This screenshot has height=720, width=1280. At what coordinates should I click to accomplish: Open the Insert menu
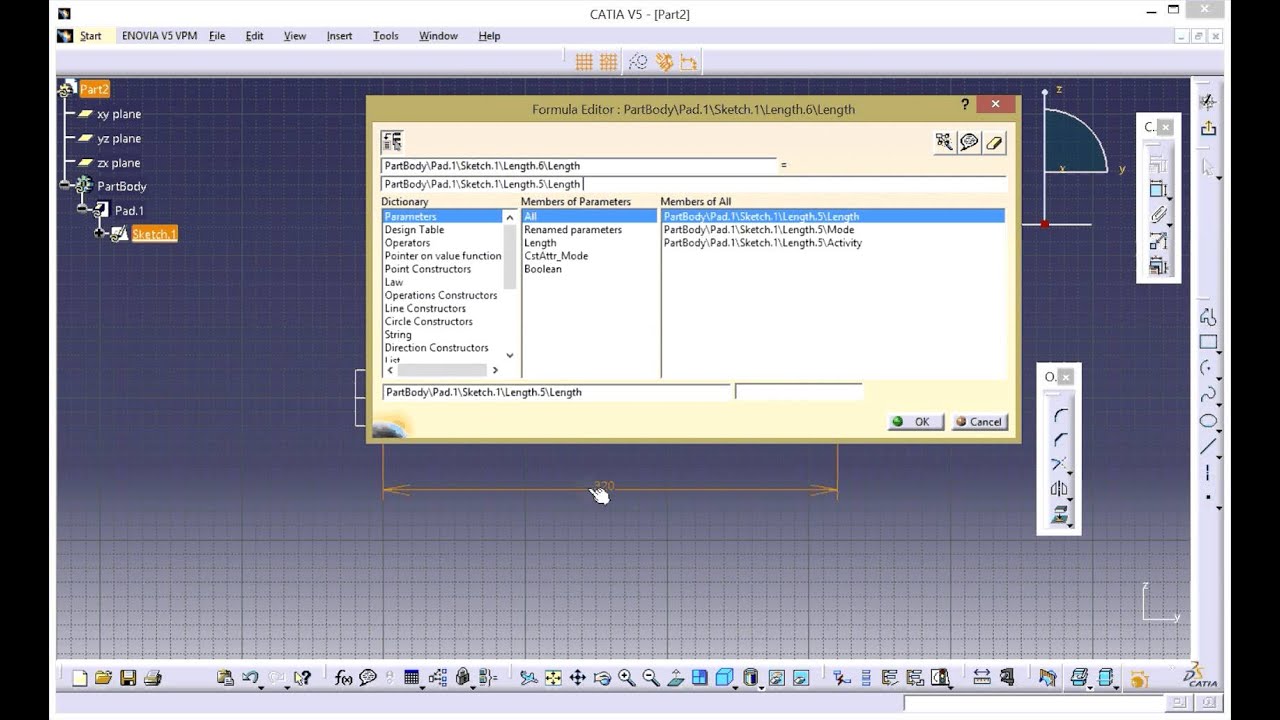339,36
